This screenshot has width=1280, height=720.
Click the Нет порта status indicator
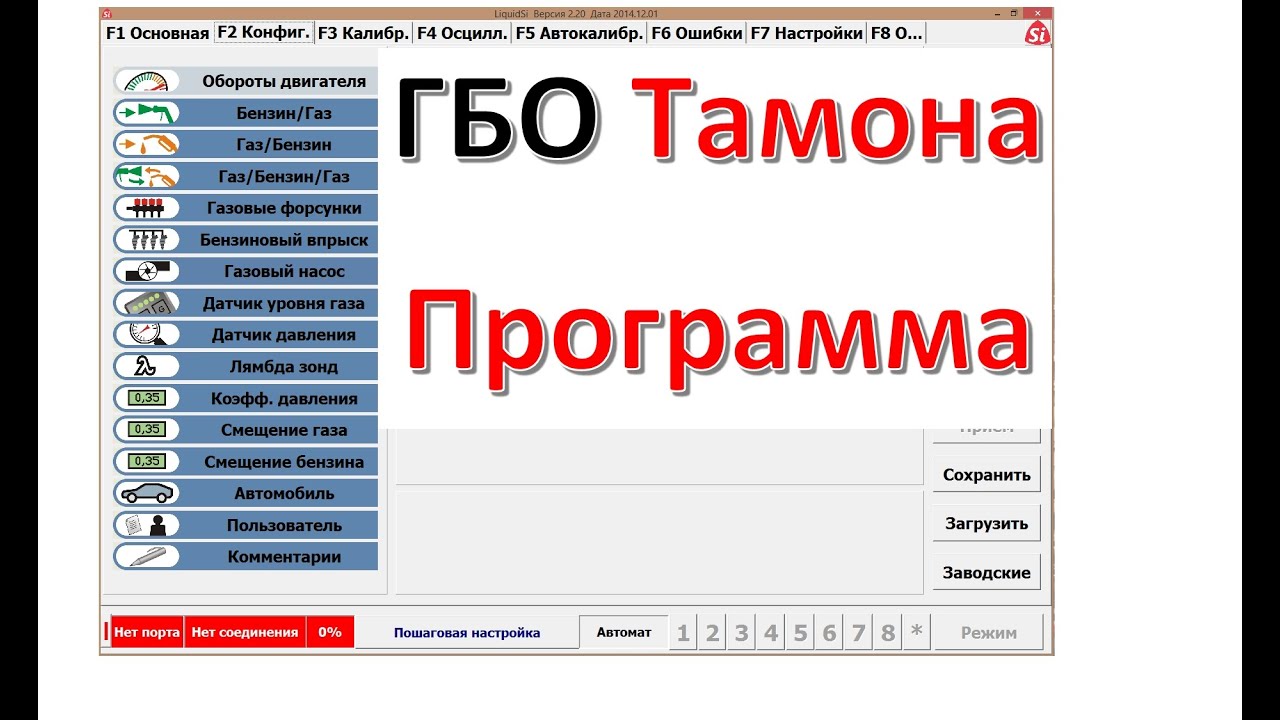(147, 632)
